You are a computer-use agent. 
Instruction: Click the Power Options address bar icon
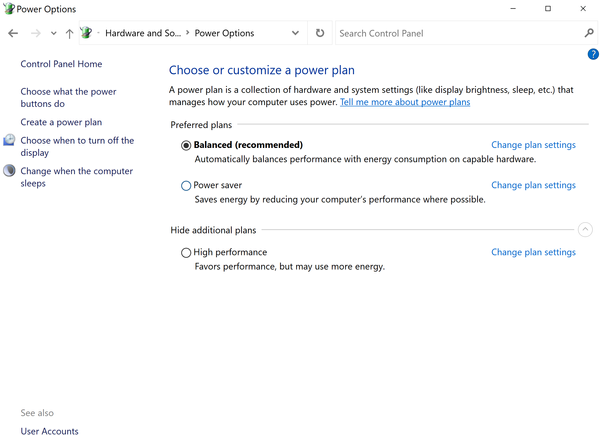pos(87,33)
